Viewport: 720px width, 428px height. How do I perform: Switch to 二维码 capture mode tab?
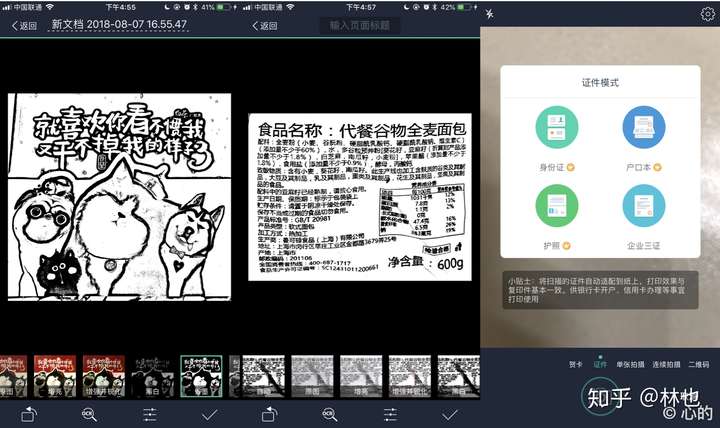[698, 365]
